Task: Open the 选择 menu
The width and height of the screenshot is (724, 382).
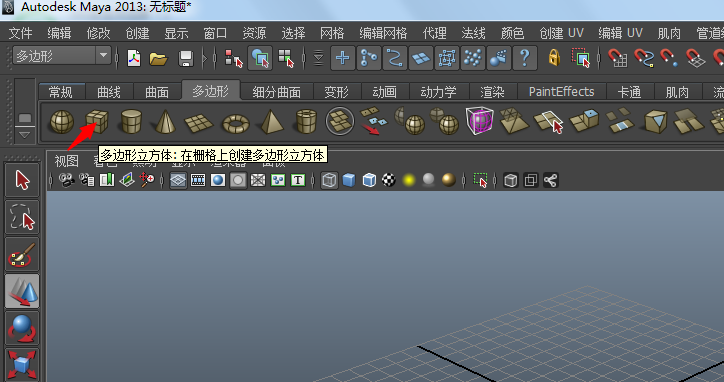Action: (x=294, y=33)
